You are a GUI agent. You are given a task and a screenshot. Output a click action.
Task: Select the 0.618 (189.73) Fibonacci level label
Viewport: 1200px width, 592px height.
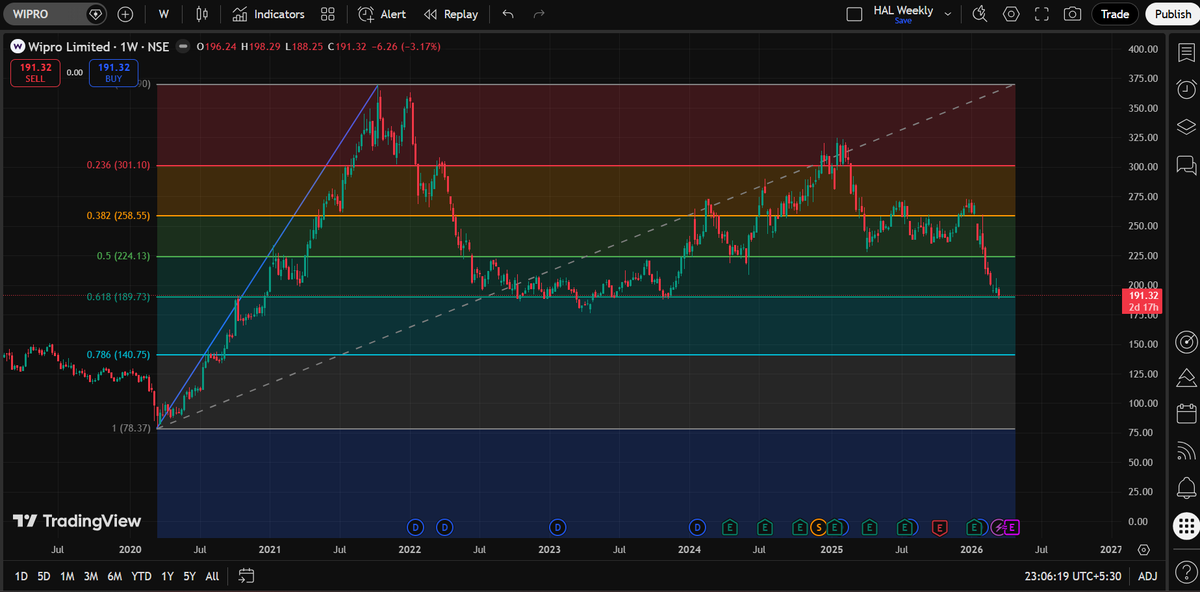point(117,297)
